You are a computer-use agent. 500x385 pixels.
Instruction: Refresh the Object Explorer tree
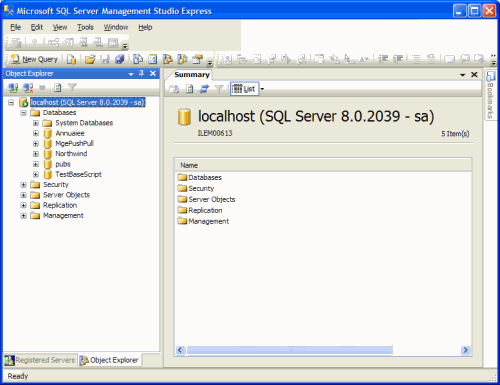(x=57, y=88)
